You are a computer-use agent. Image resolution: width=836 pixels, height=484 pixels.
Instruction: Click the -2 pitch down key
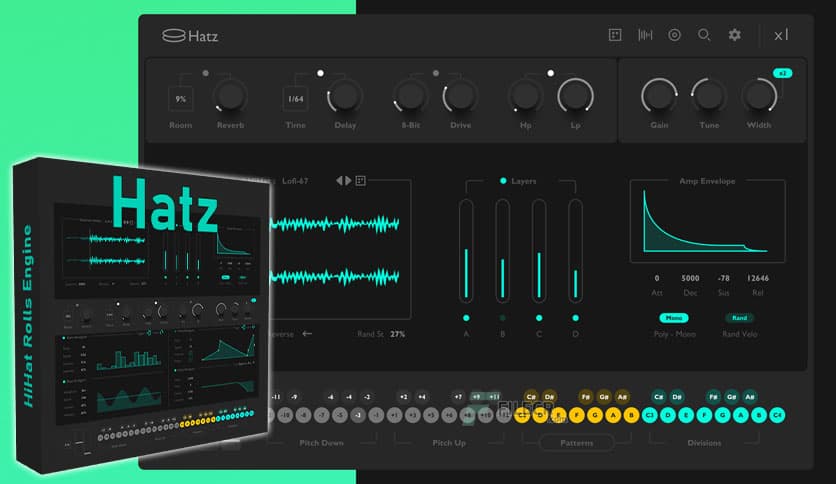[x=367, y=397]
